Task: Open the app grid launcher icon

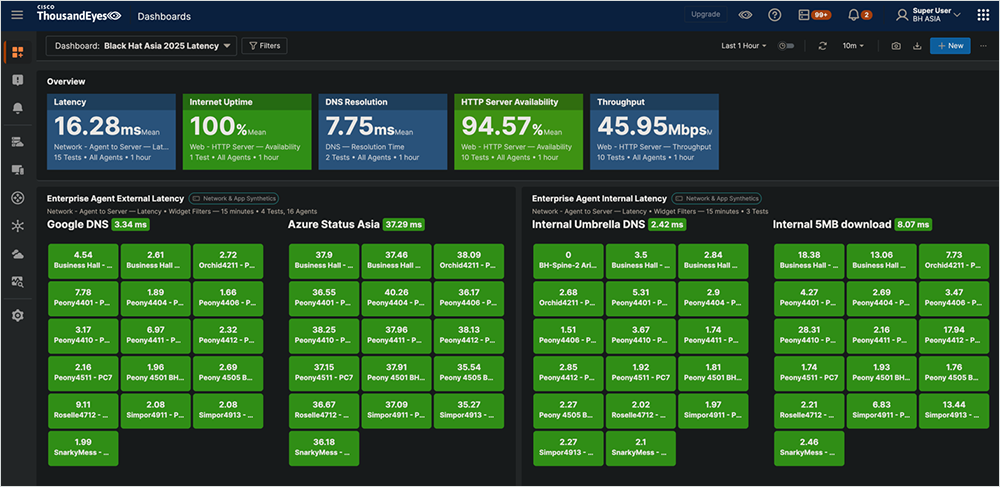Action: coord(982,15)
